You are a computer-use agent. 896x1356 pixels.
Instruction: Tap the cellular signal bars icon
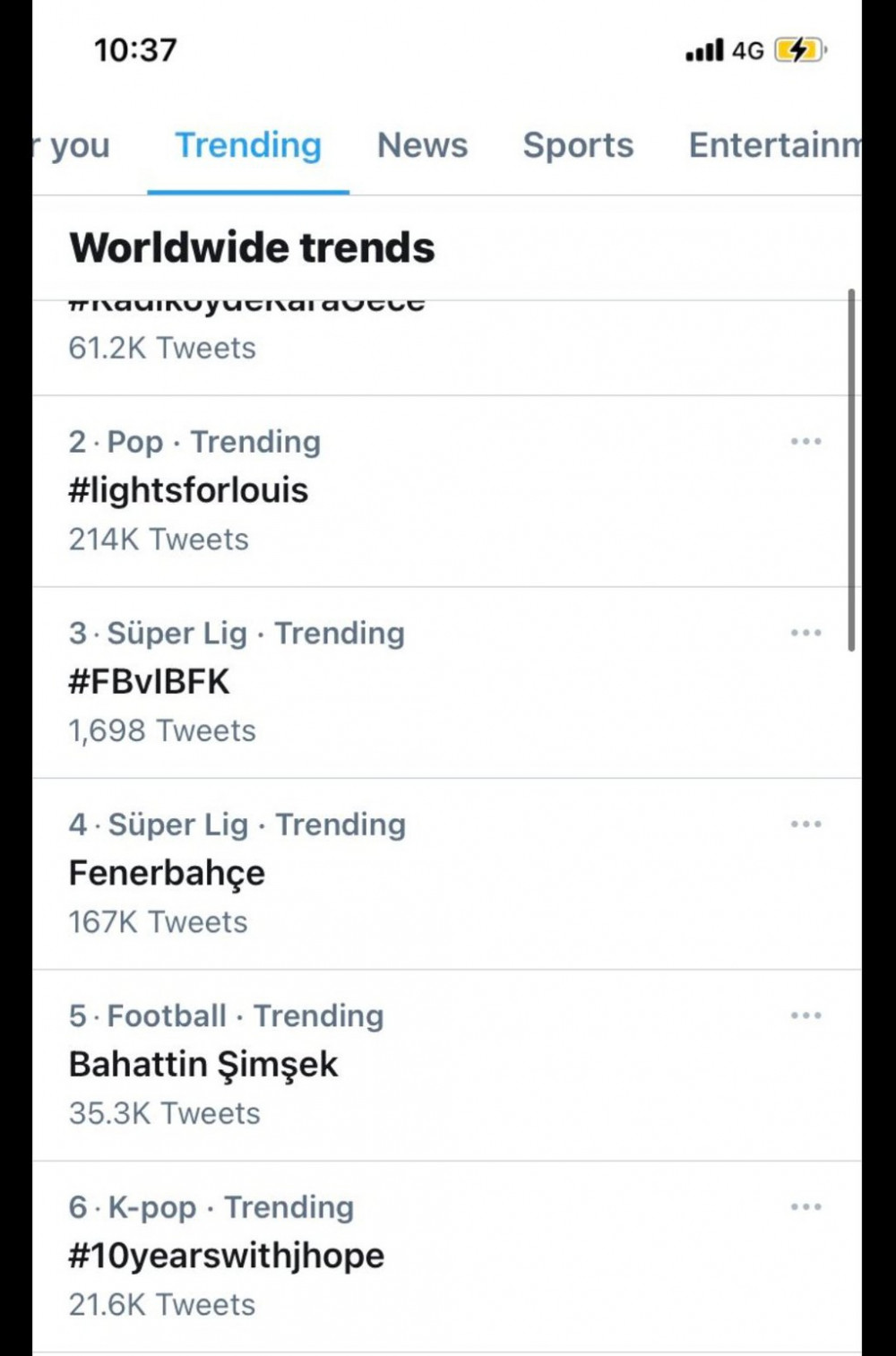click(704, 50)
